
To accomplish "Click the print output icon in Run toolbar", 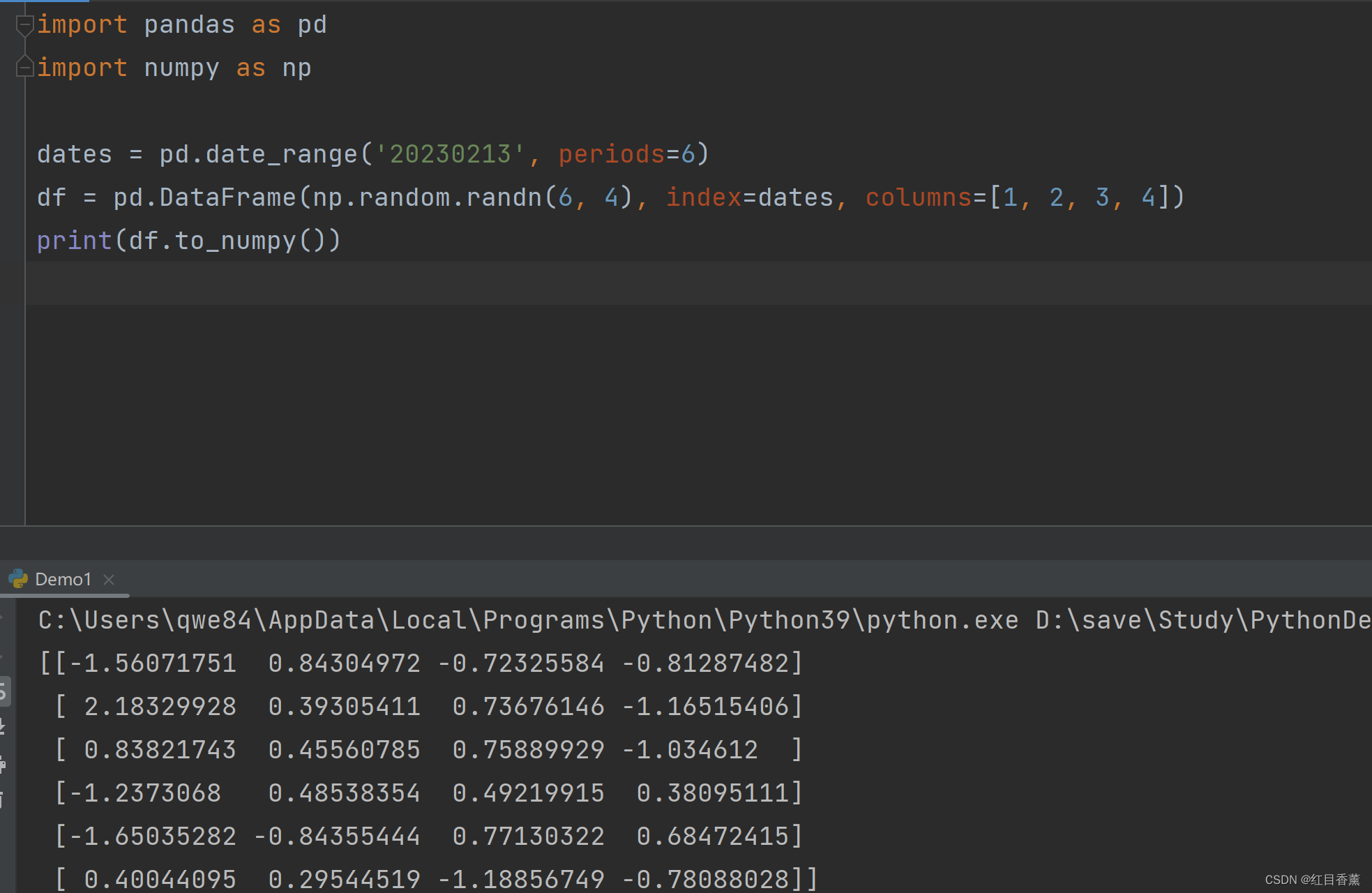I will (3, 764).
